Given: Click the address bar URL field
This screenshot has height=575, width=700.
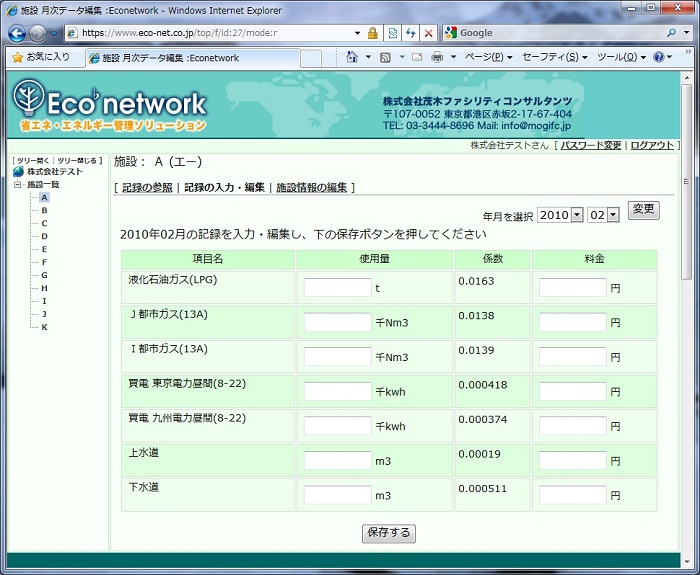Looking at the screenshot, I should click(210, 33).
